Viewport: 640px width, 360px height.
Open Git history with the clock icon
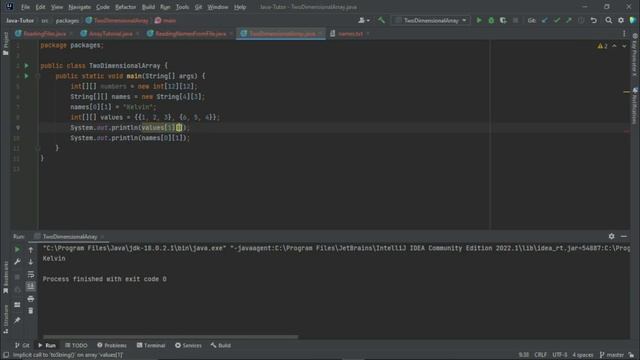pyautogui.click(x=581, y=20)
